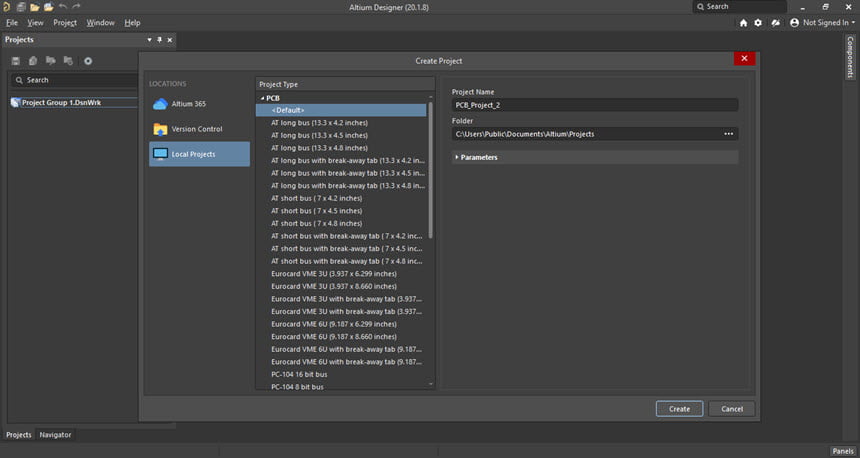
Task: Open the Window menu
Action: 100,22
